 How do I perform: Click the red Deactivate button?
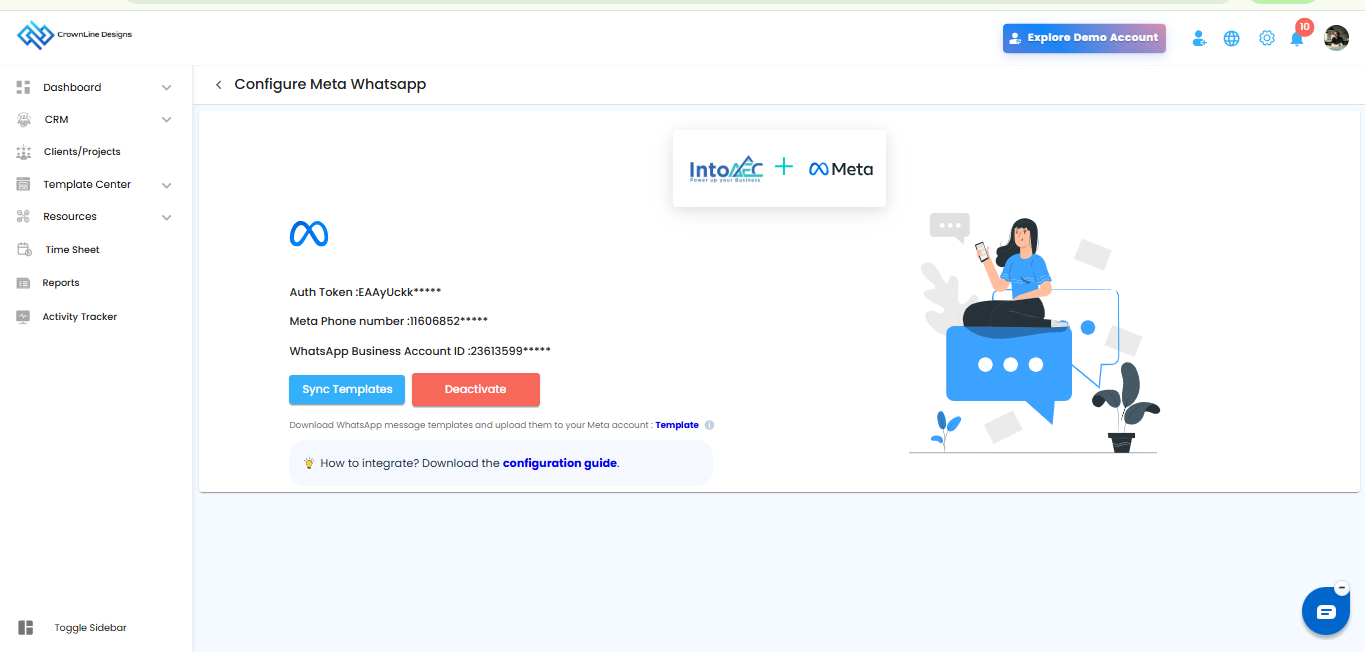click(476, 389)
